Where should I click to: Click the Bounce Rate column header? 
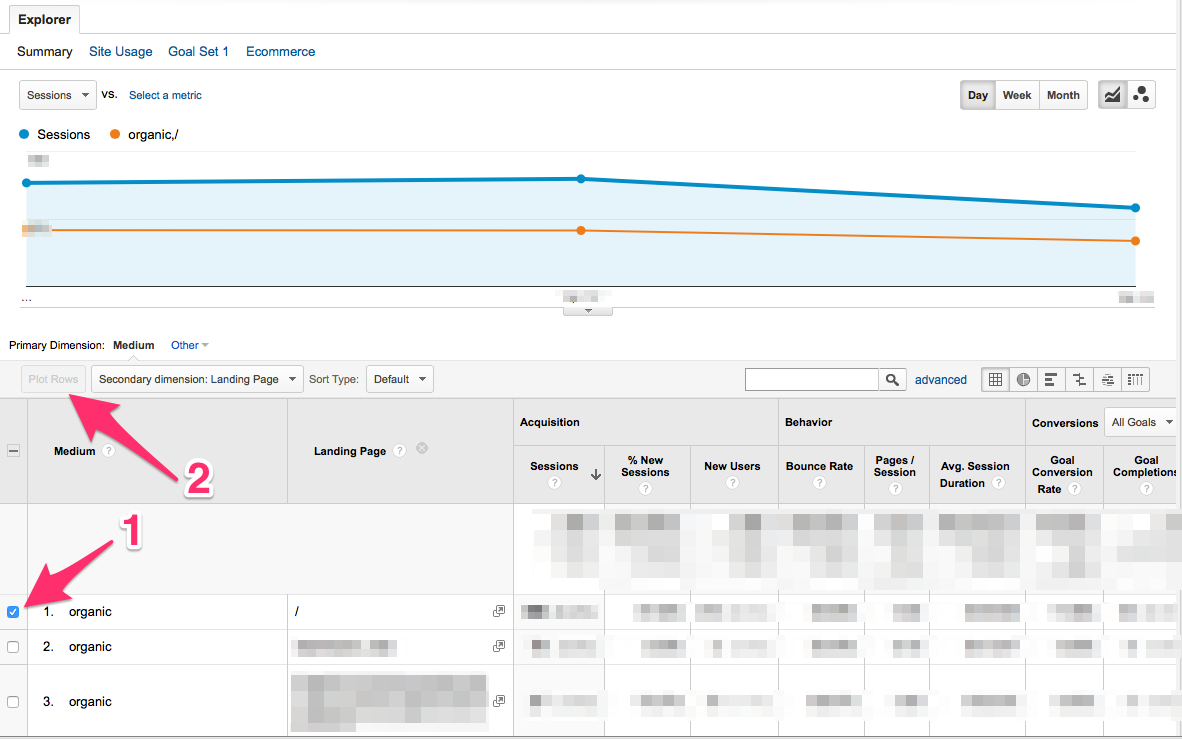coord(819,466)
